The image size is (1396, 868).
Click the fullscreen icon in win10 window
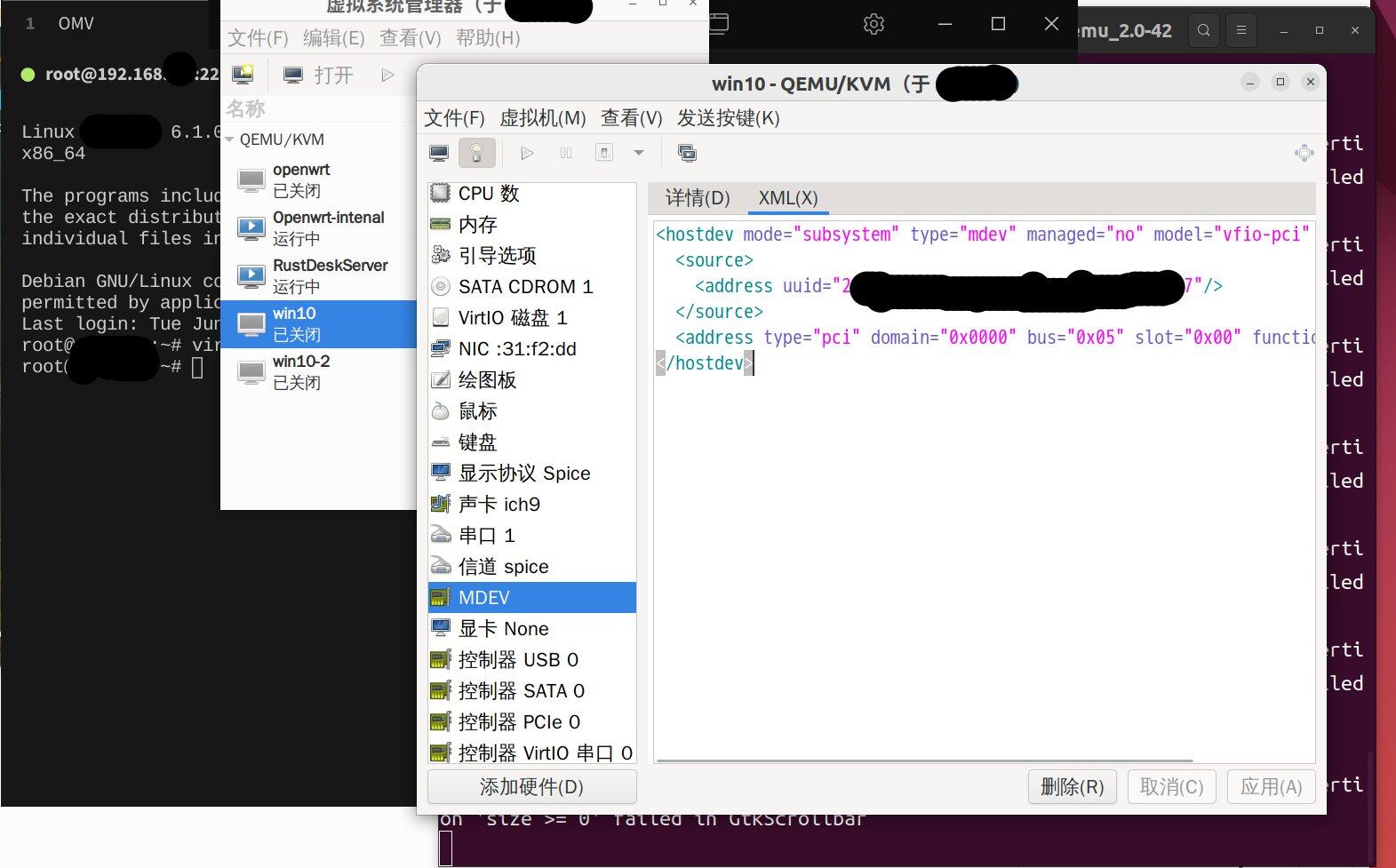tap(1304, 153)
